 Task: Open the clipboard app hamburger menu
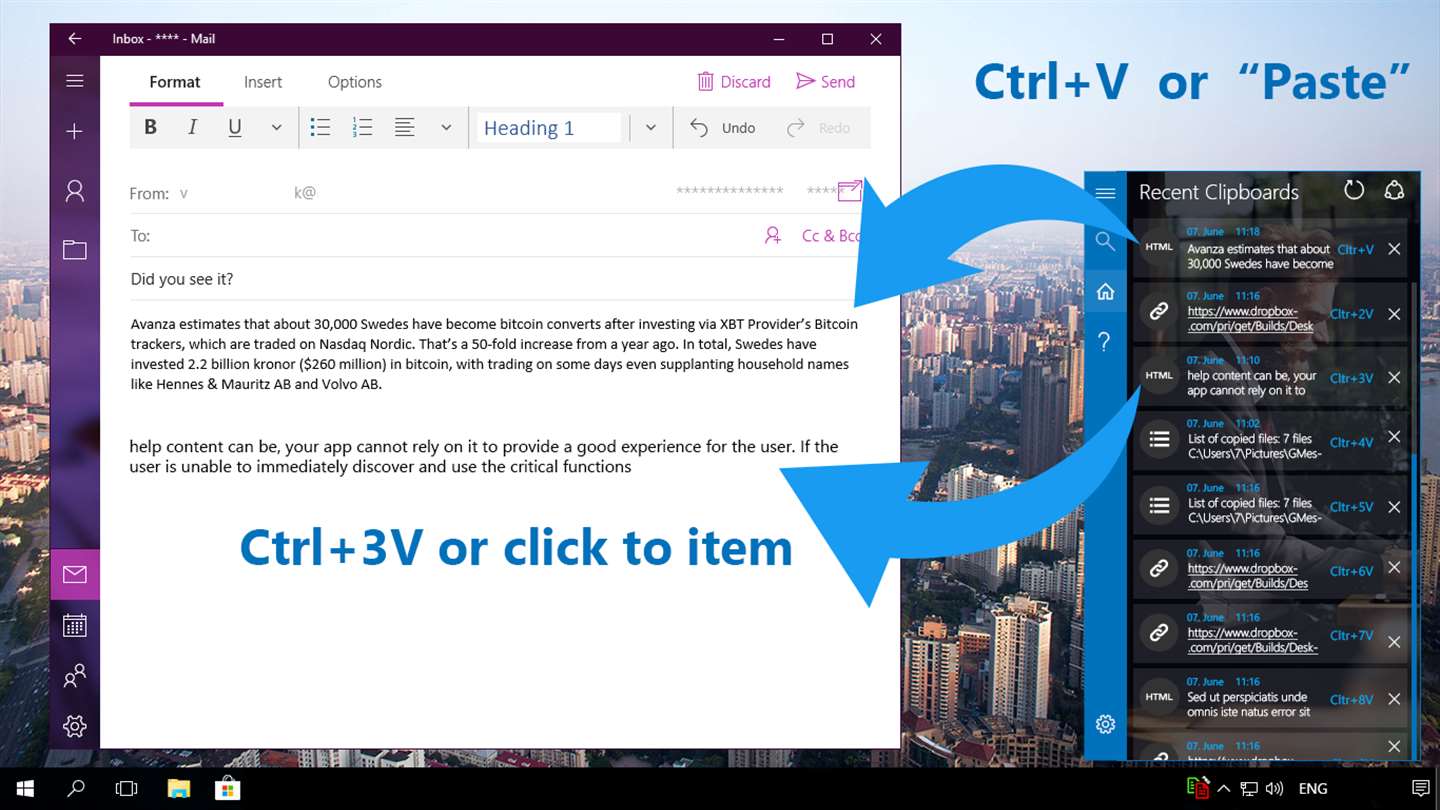pyautogui.click(x=1105, y=193)
